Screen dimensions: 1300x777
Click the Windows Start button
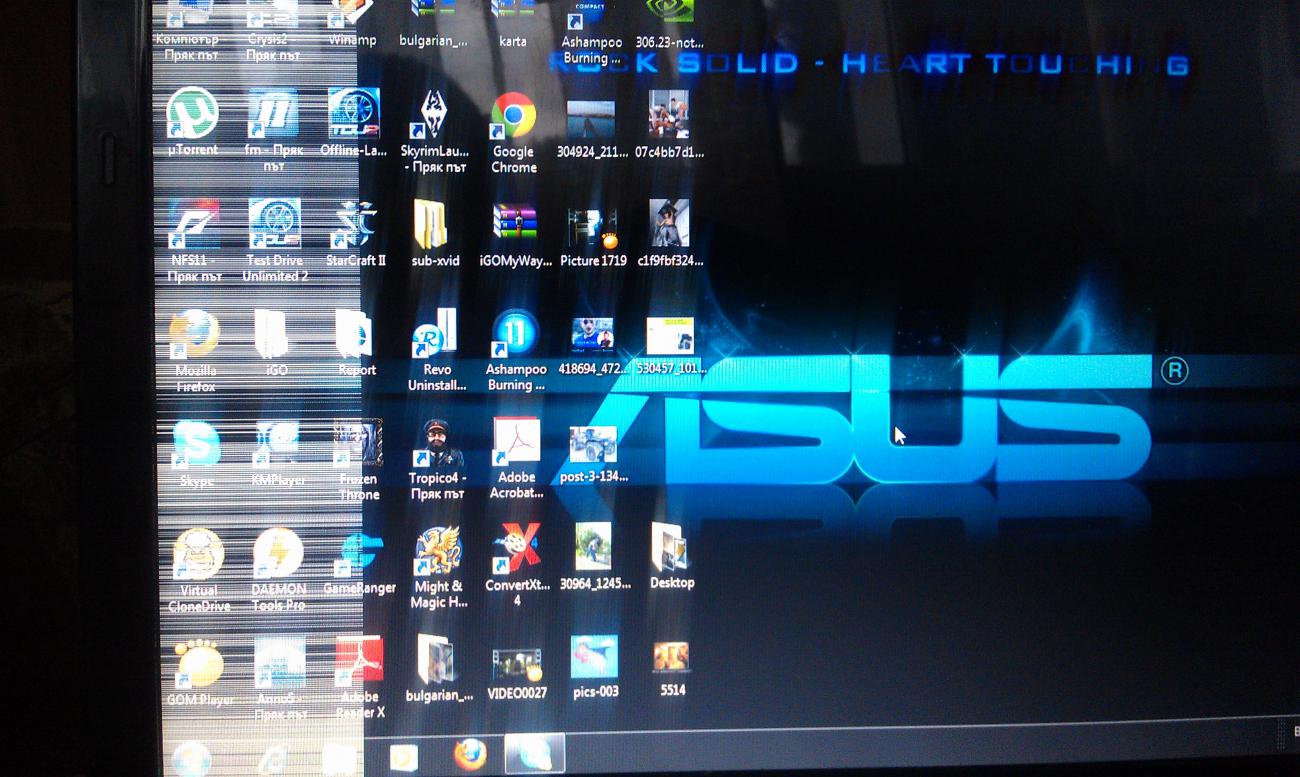point(192,758)
